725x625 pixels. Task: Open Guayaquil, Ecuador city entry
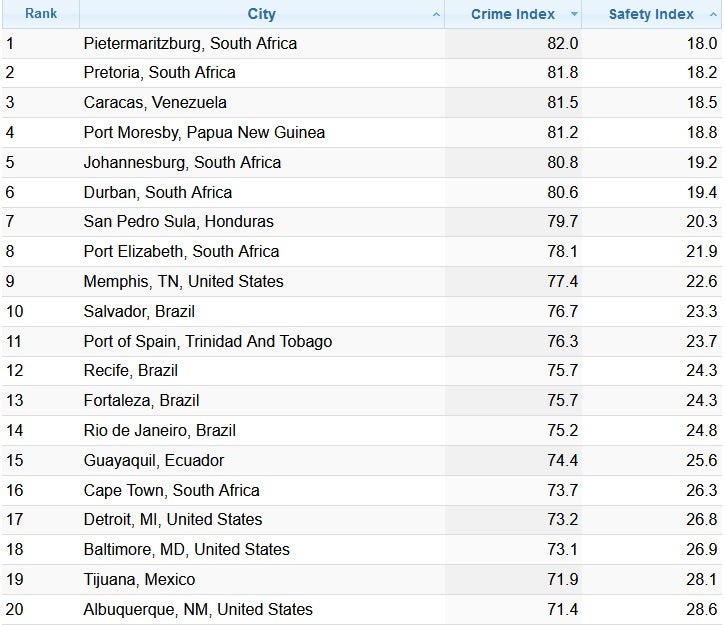tap(153, 460)
